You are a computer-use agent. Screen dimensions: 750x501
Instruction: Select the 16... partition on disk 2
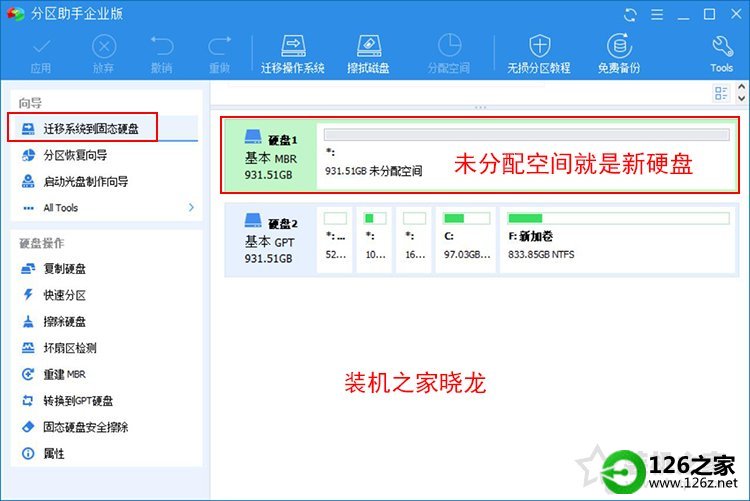click(x=414, y=239)
